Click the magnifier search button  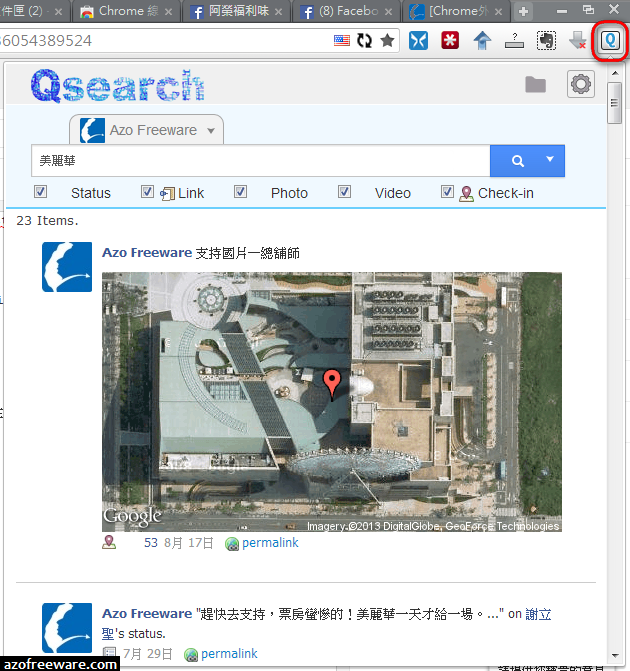[518, 161]
